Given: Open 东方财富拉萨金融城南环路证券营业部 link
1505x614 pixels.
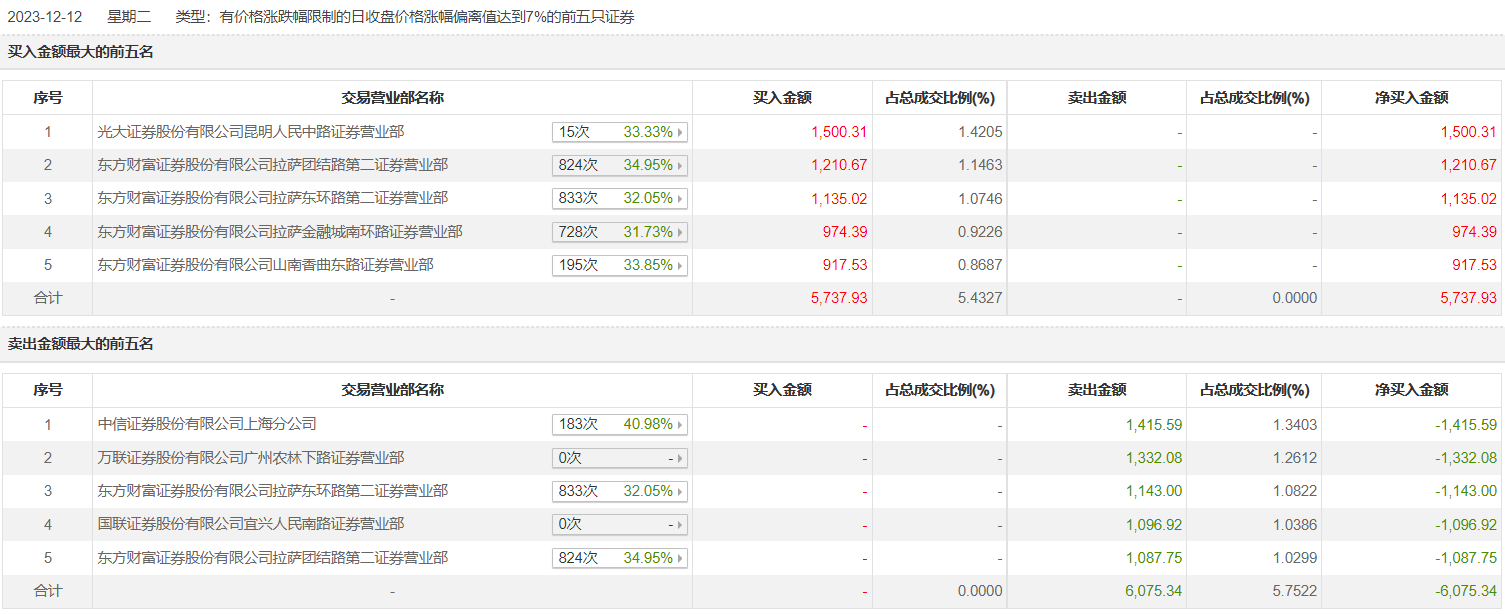Looking at the screenshot, I should 280,232.
